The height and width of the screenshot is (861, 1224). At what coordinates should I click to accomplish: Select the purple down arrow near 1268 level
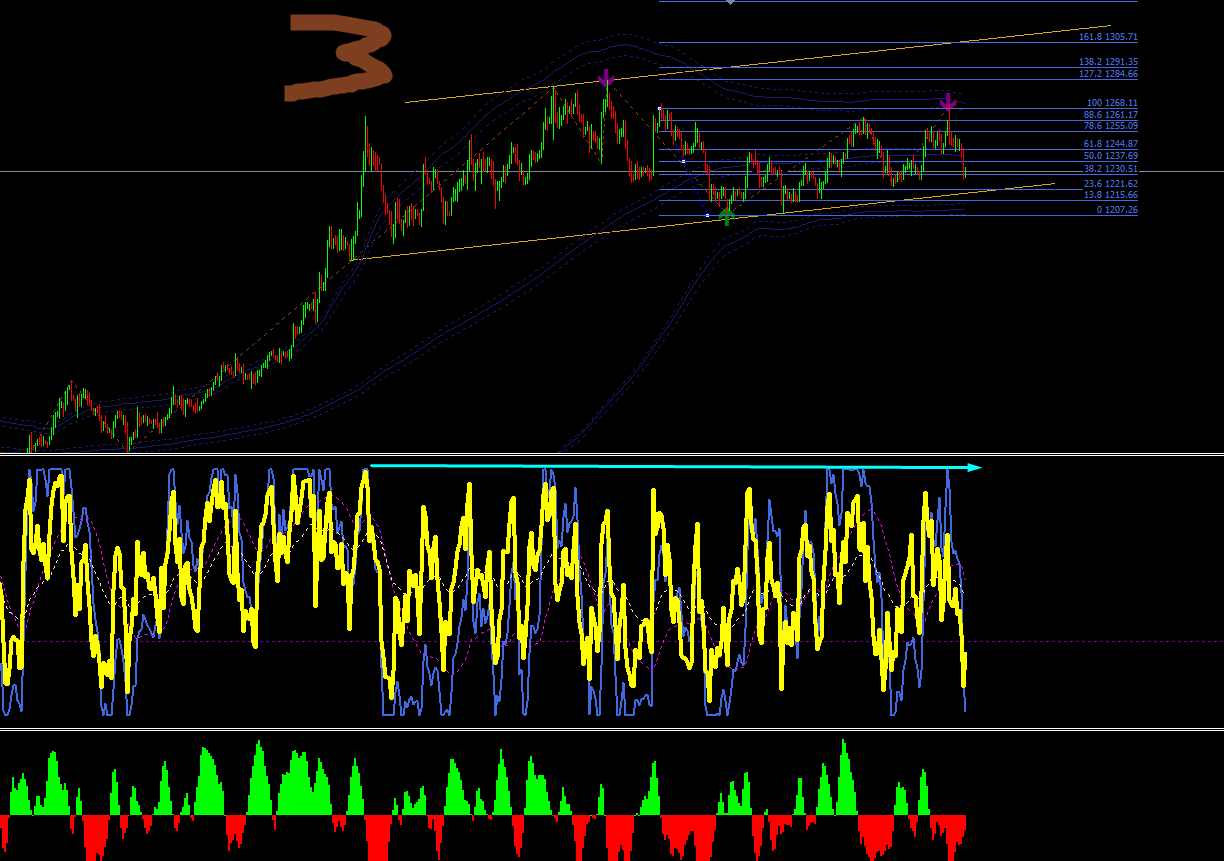coord(948,101)
